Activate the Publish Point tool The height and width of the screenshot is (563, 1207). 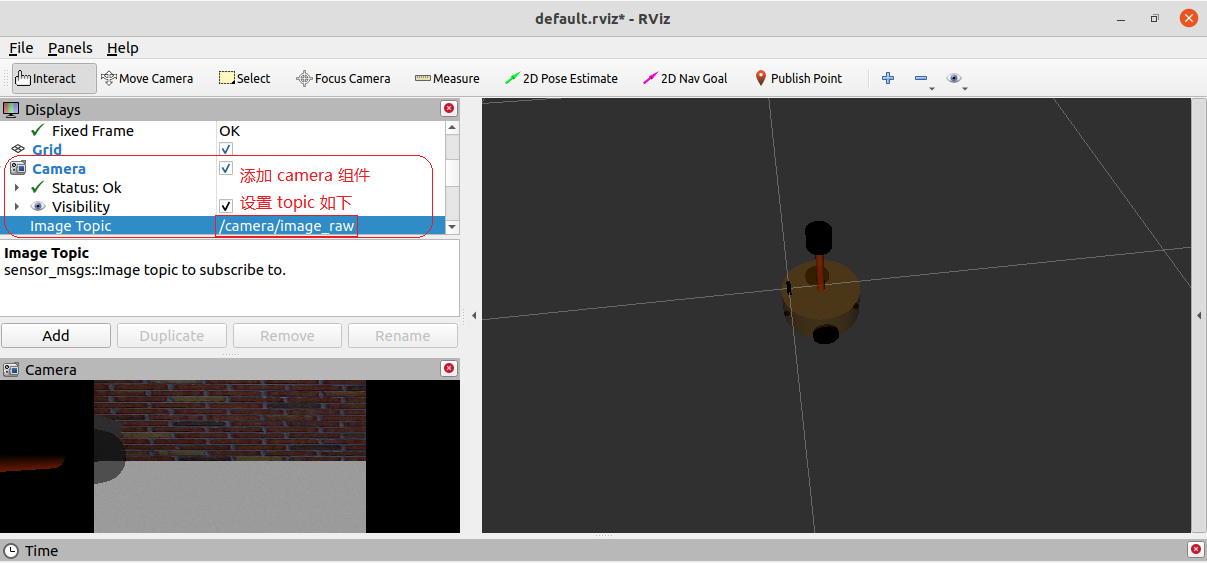pos(798,78)
